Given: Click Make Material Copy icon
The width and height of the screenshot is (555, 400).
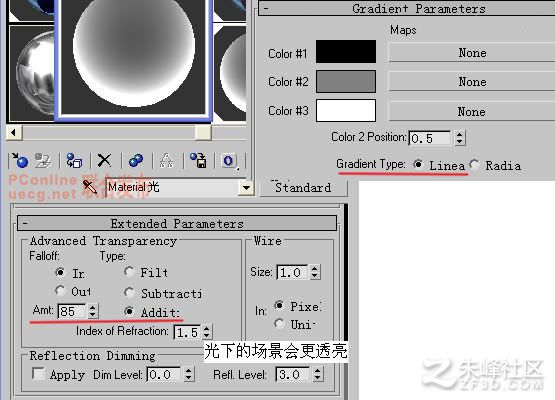Looking at the screenshot, I should click(136, 161).
